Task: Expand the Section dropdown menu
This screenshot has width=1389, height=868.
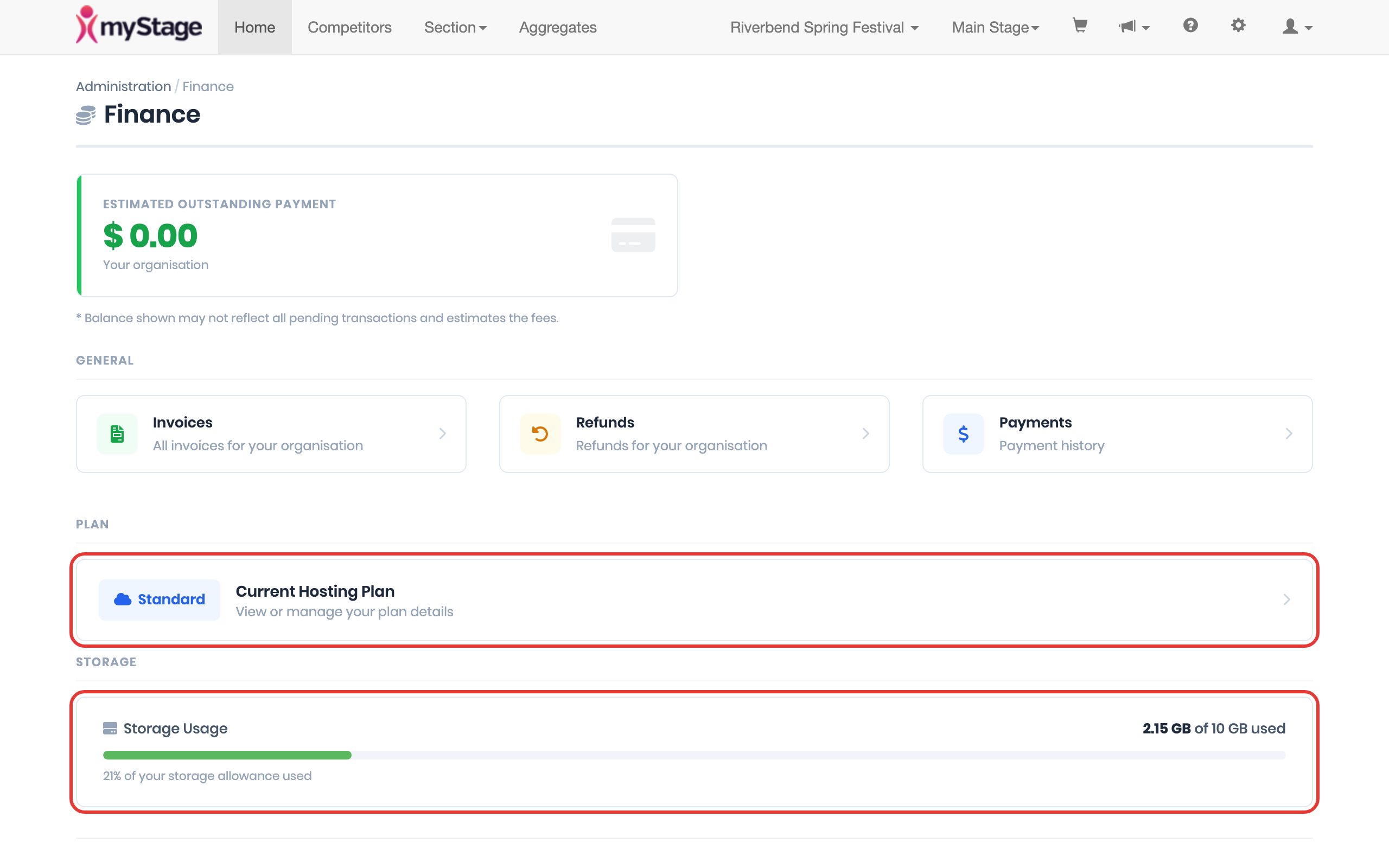Action: point(455,27)
